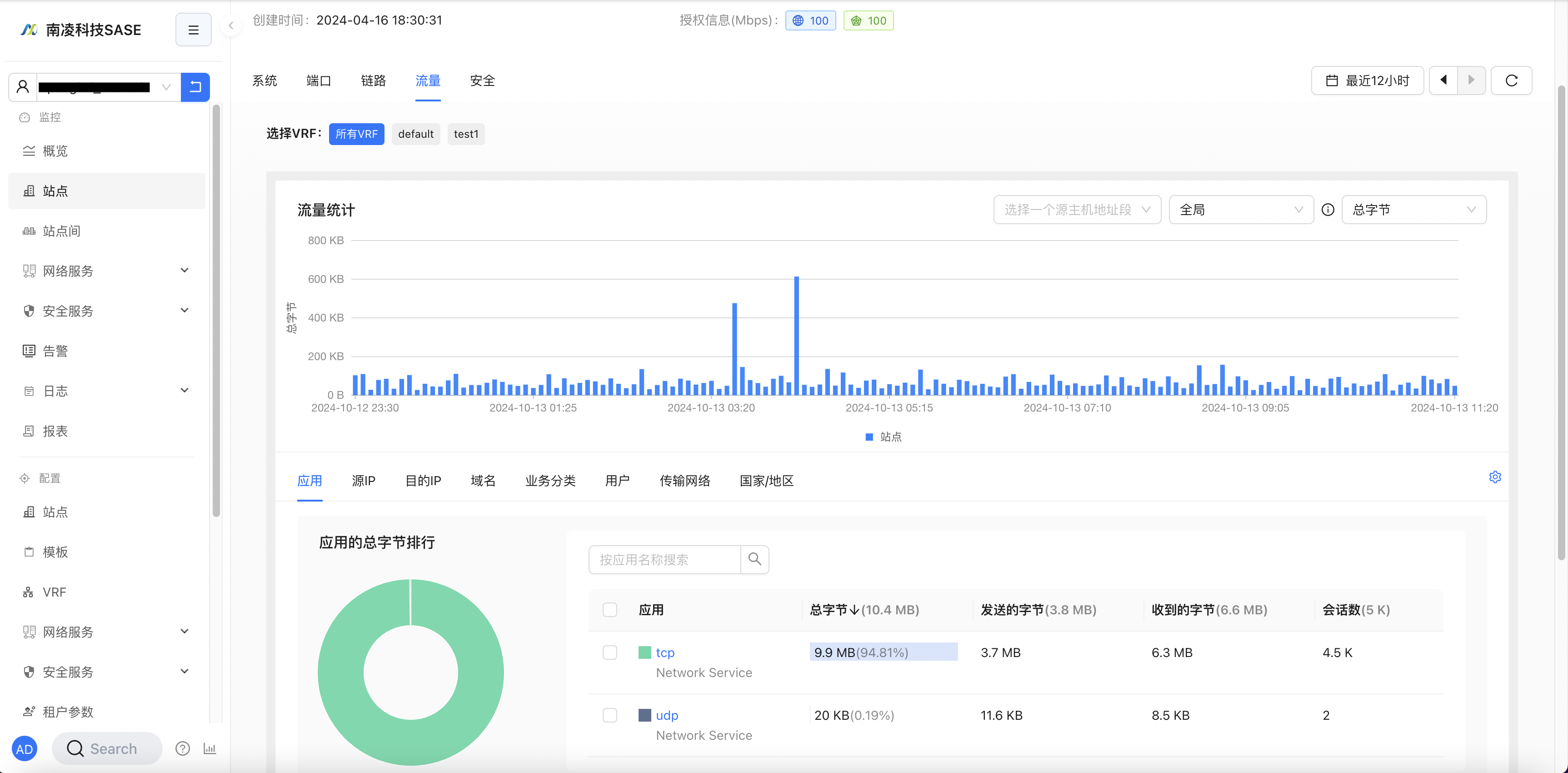The height and width of the screenshot is (773, 1568).
Task: Click the blue switch-tenant icon button
Action: (x=195, y=86)
